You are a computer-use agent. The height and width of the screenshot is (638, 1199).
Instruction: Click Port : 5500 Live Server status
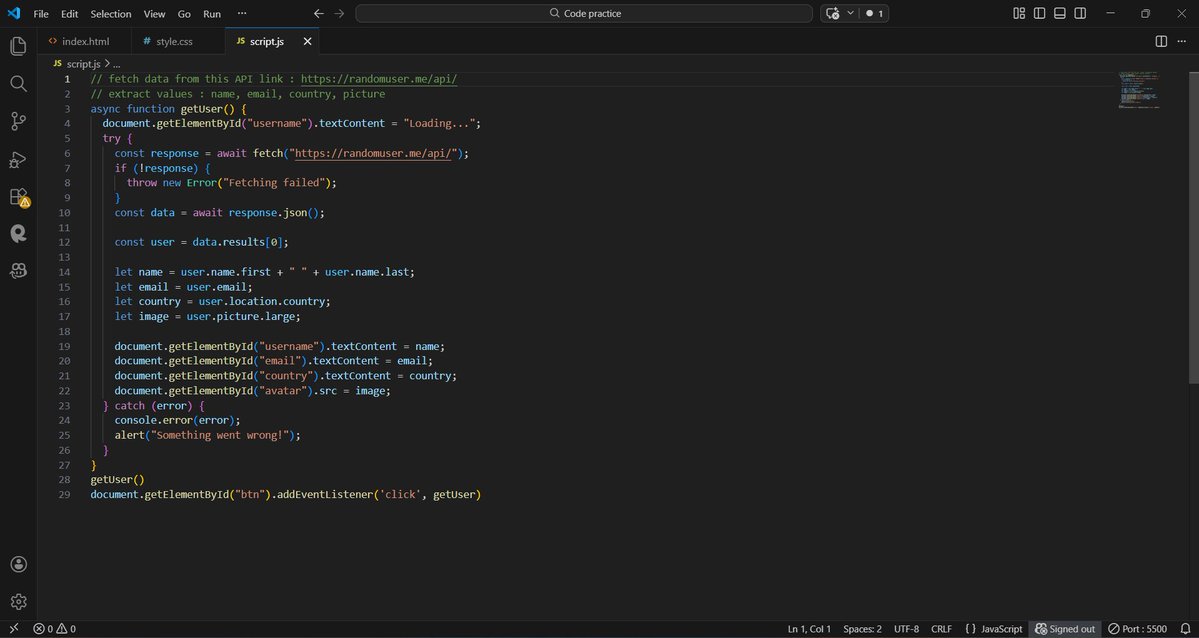tap(1138, 629)
